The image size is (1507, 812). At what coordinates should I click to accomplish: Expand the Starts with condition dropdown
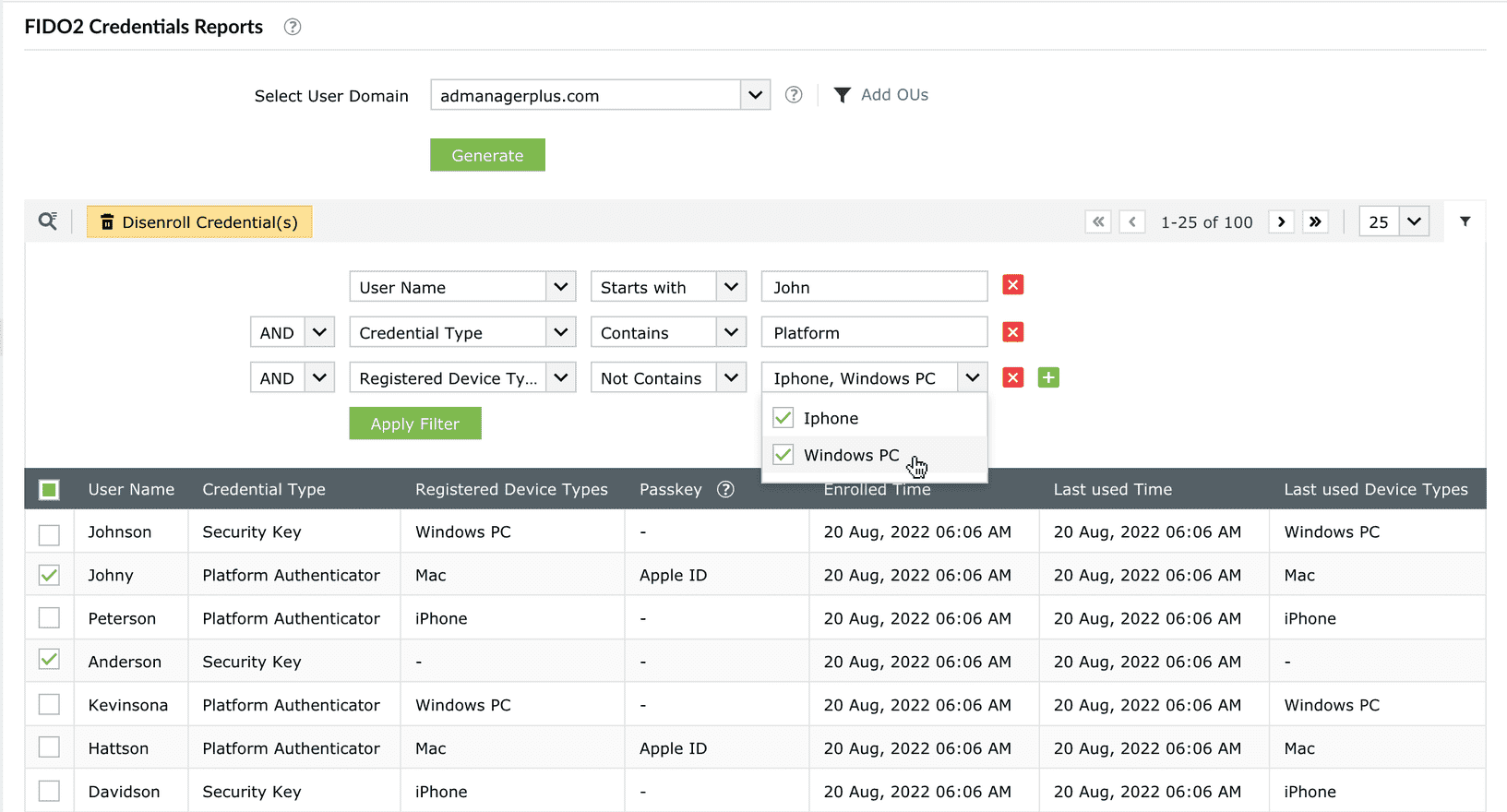coord(731,287)
